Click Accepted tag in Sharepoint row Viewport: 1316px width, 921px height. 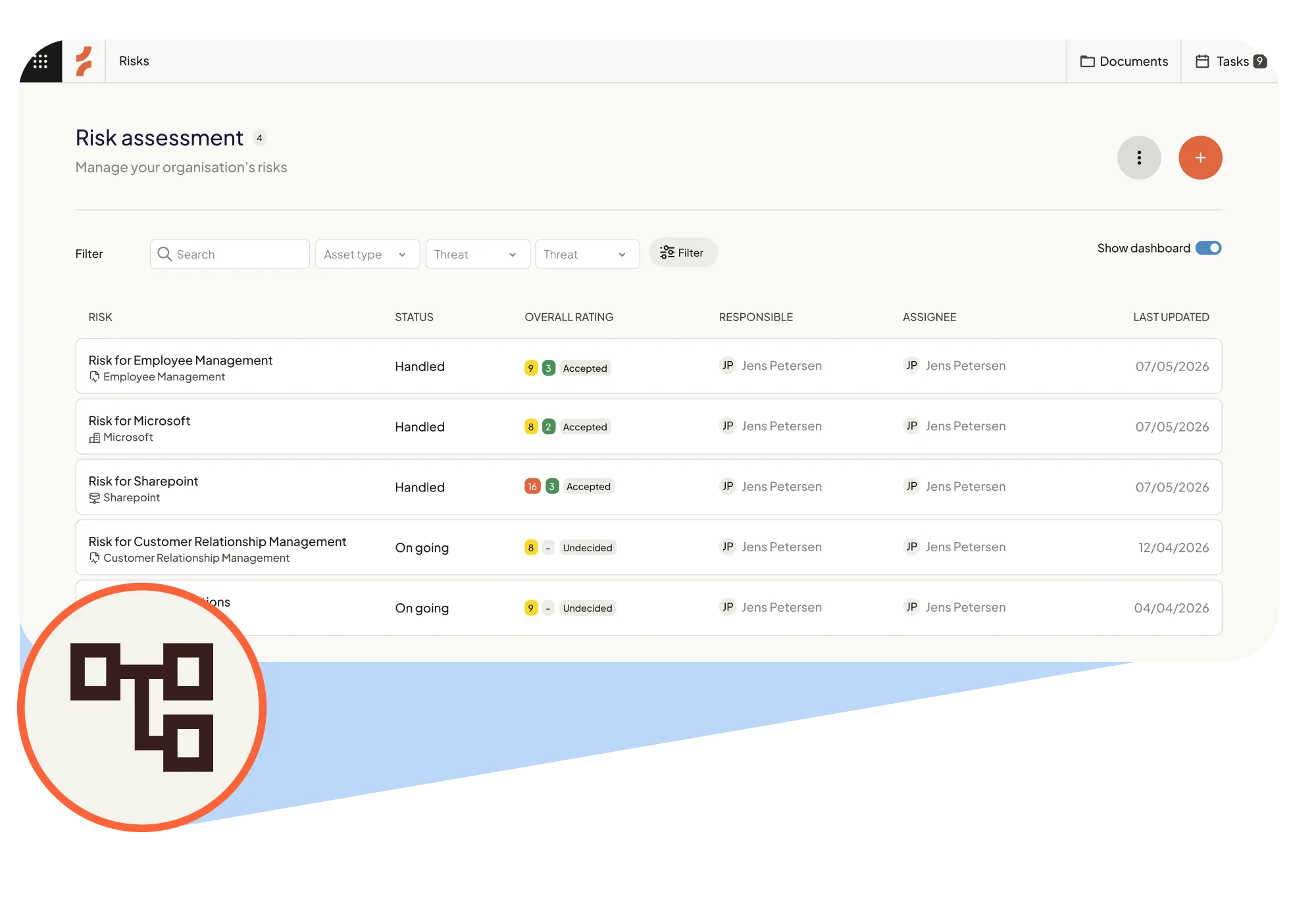(588, 487)
